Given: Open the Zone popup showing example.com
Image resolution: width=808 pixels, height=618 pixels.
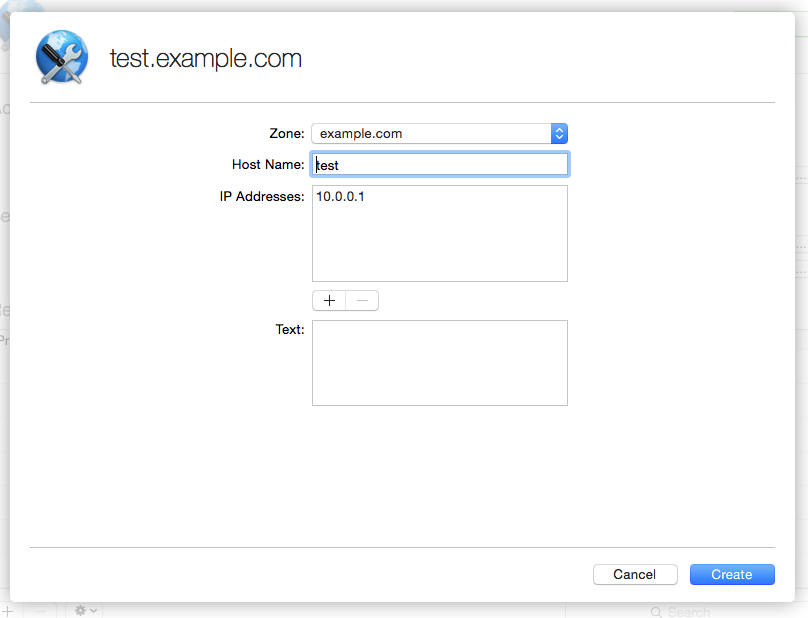Looking at the screenshot, I should [x=440, y=133].
